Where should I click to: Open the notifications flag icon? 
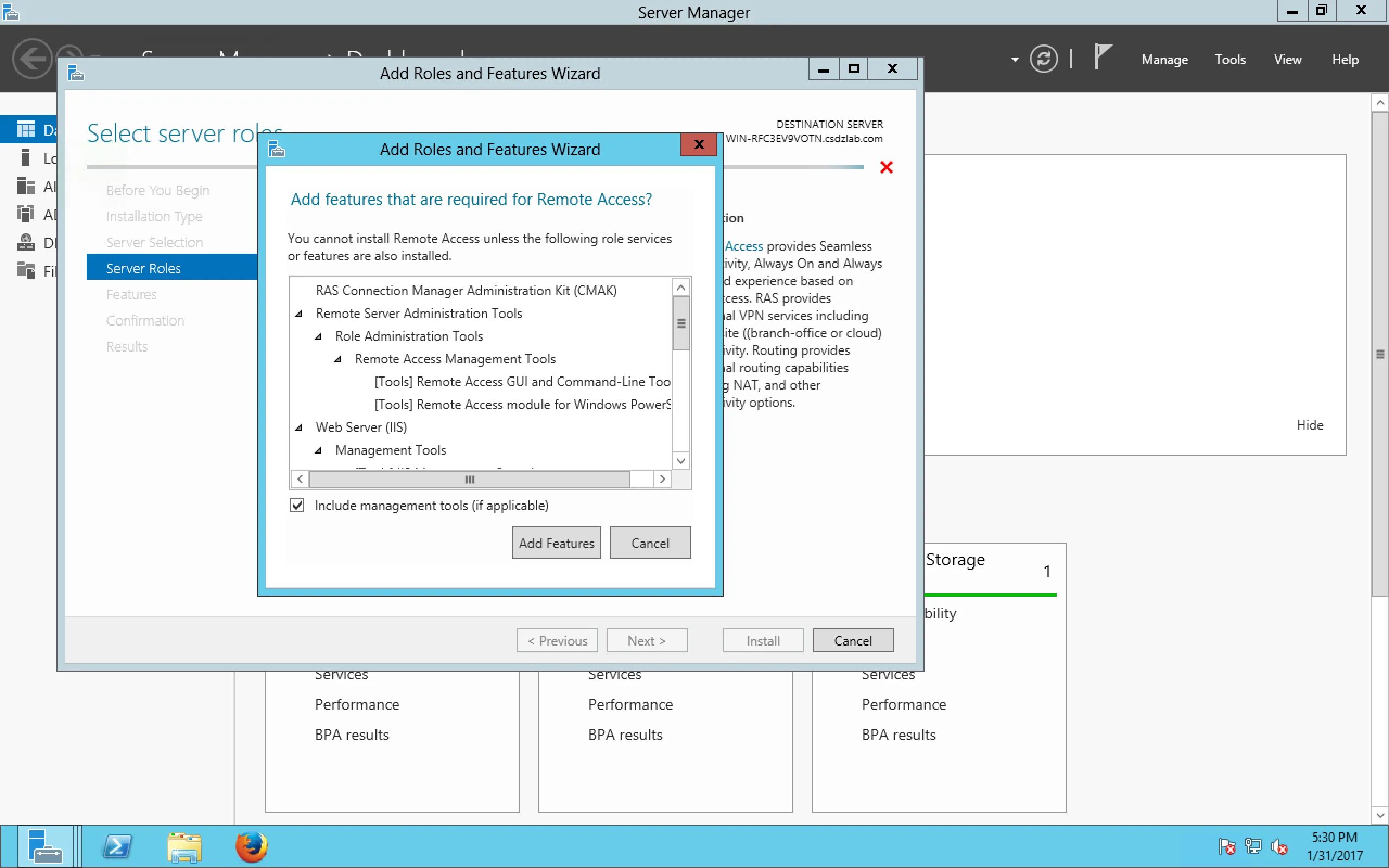[1102, 58]
